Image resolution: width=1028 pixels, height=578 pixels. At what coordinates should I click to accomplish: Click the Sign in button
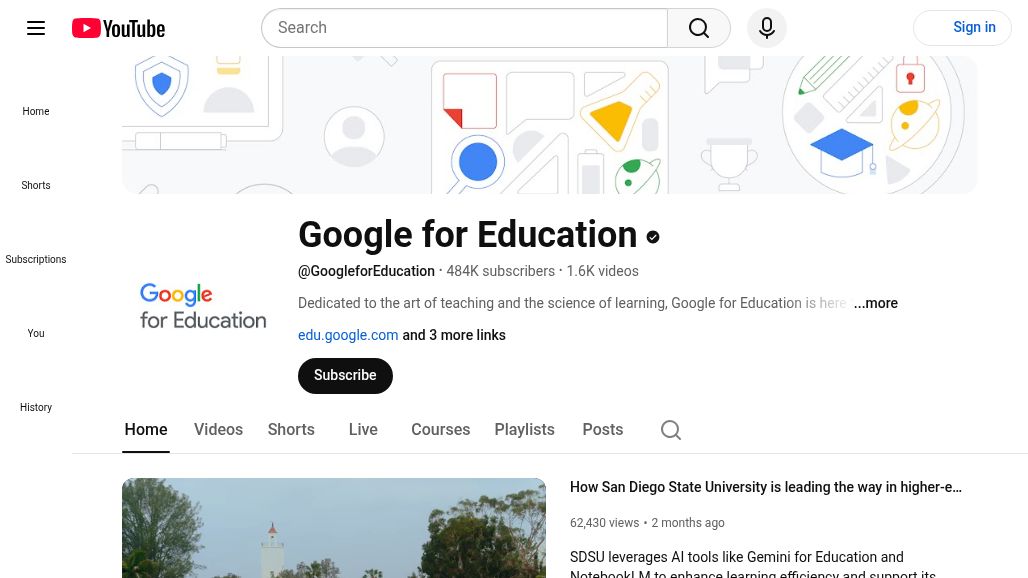pyautogui.click(x=962, y=28)
